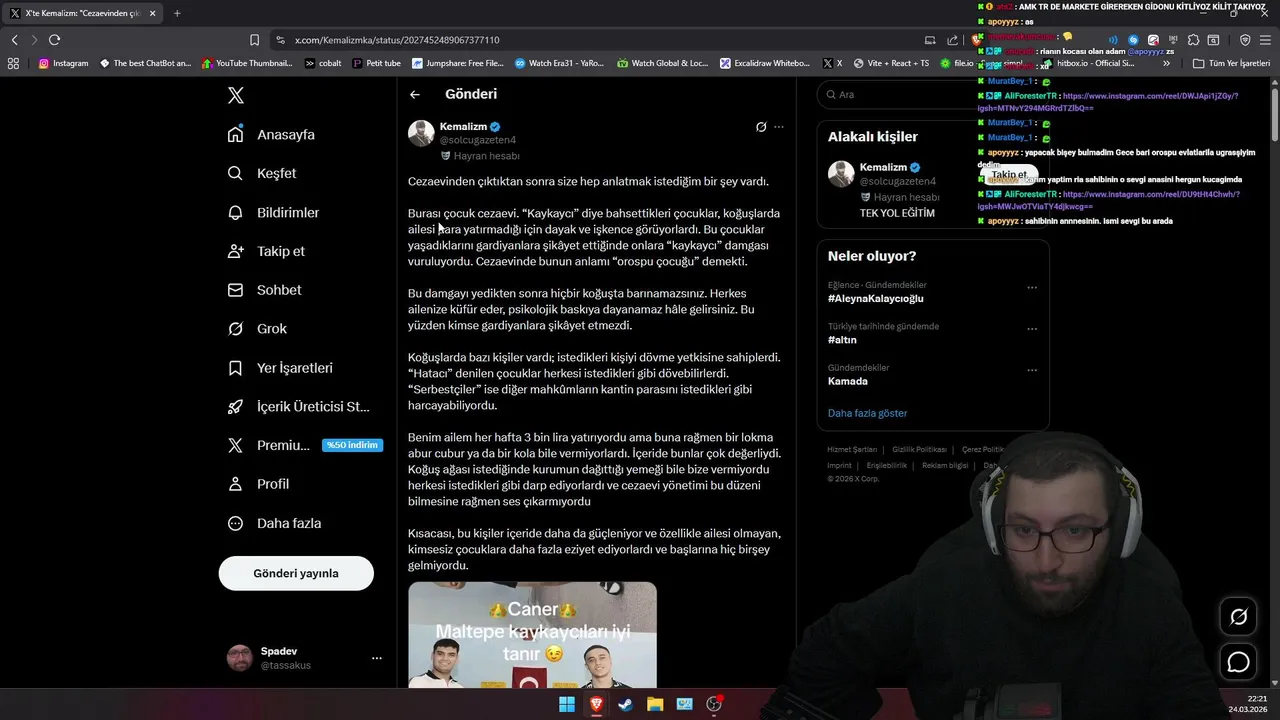
Task: Click the Kemalizm avatar on the post
Action: [x=421, y=133]
